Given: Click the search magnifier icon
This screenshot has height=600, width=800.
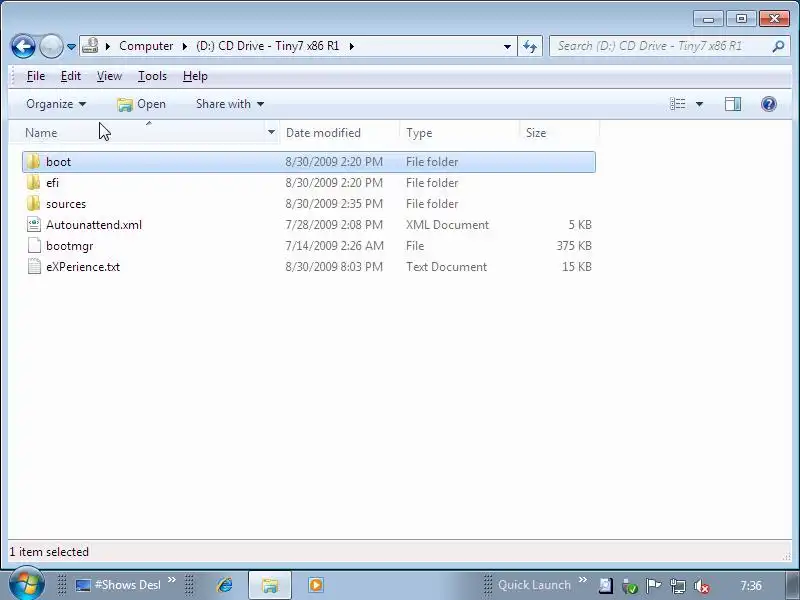Looking at the screenshot, I should pyautogui.click(x=778, y=46).
